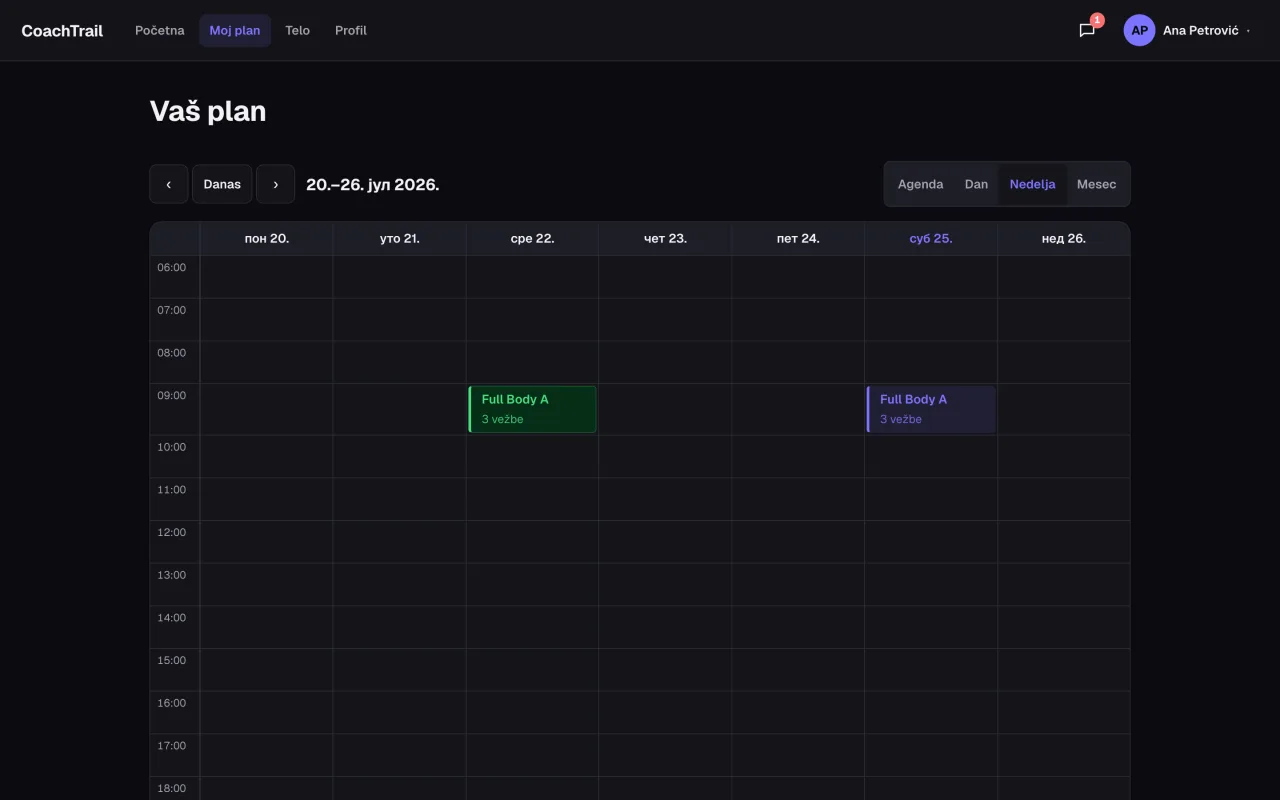Click the Danas button

pos(222,184)
